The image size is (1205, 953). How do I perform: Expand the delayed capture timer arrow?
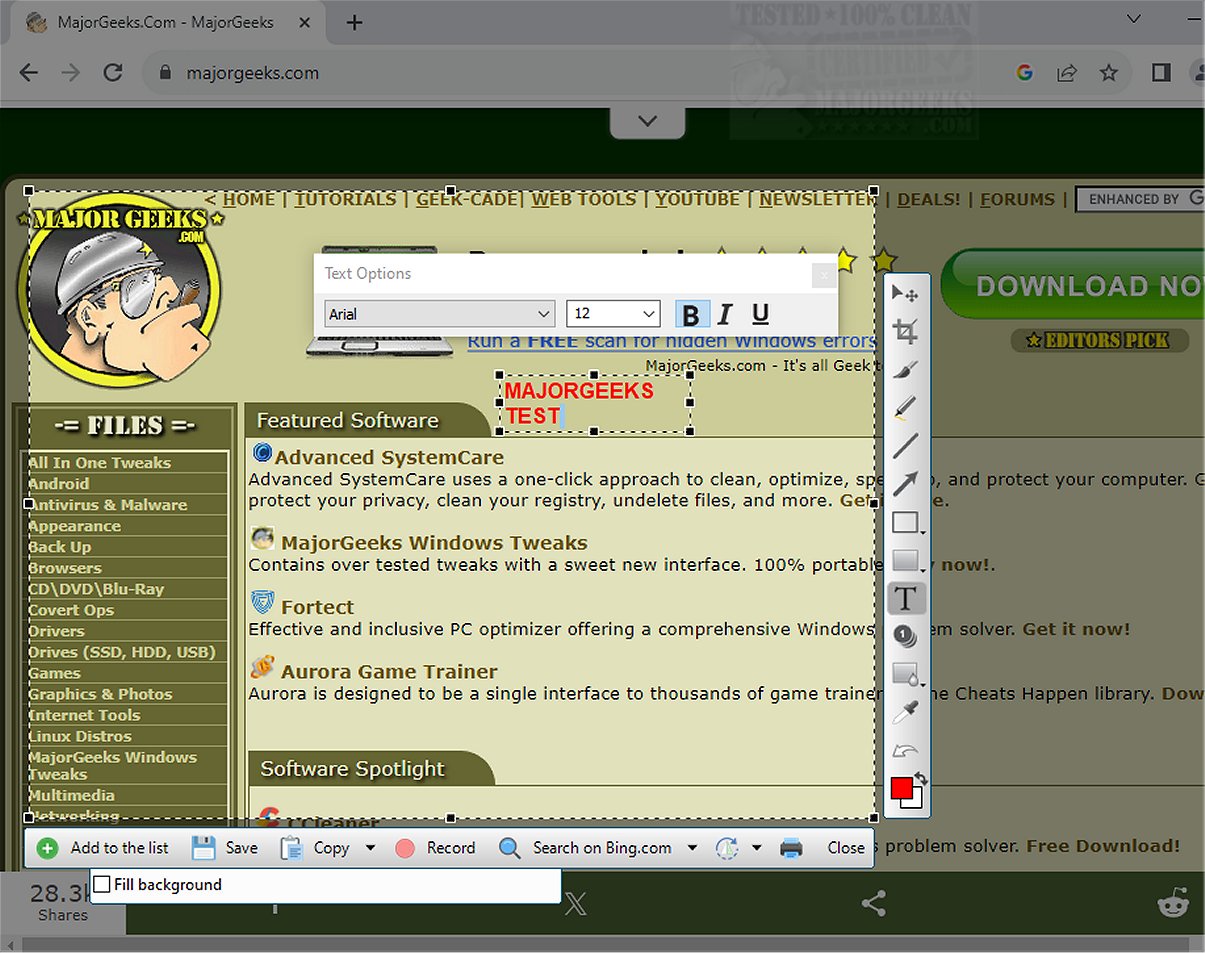[756, 848]
